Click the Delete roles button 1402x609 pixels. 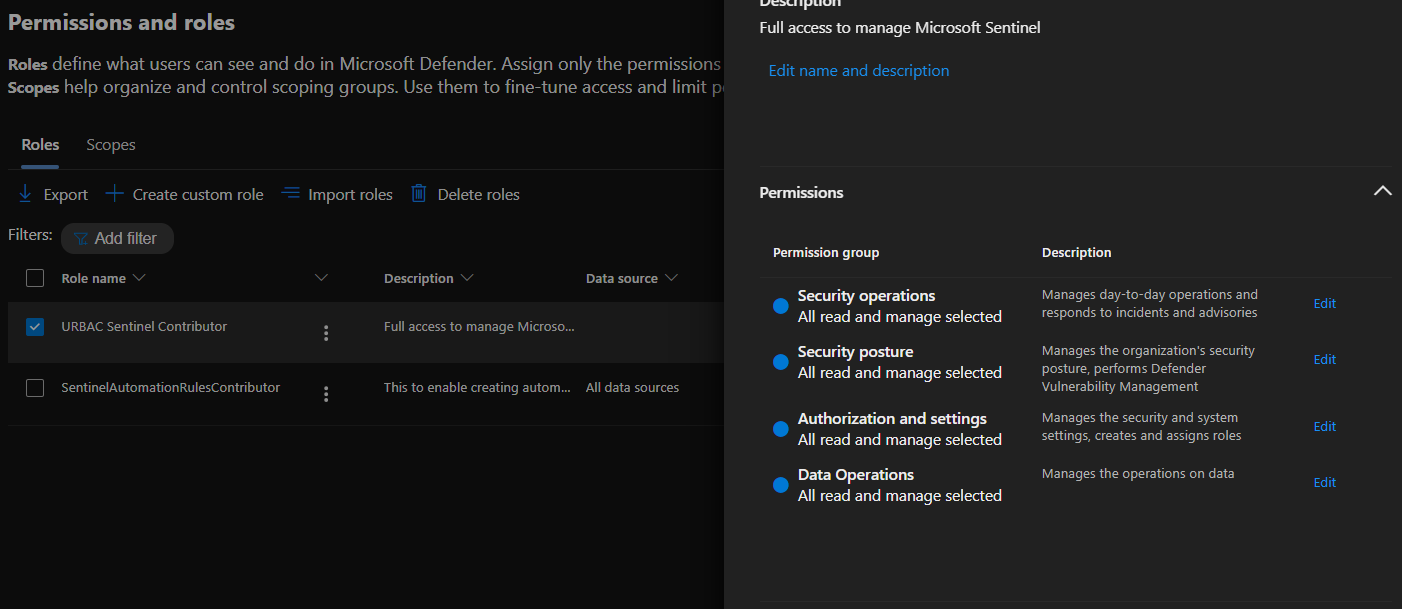point(465,194)
